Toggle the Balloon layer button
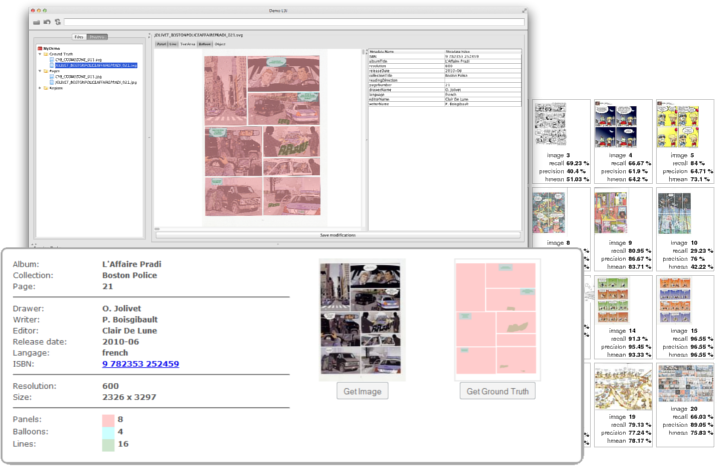 (205, 44)
